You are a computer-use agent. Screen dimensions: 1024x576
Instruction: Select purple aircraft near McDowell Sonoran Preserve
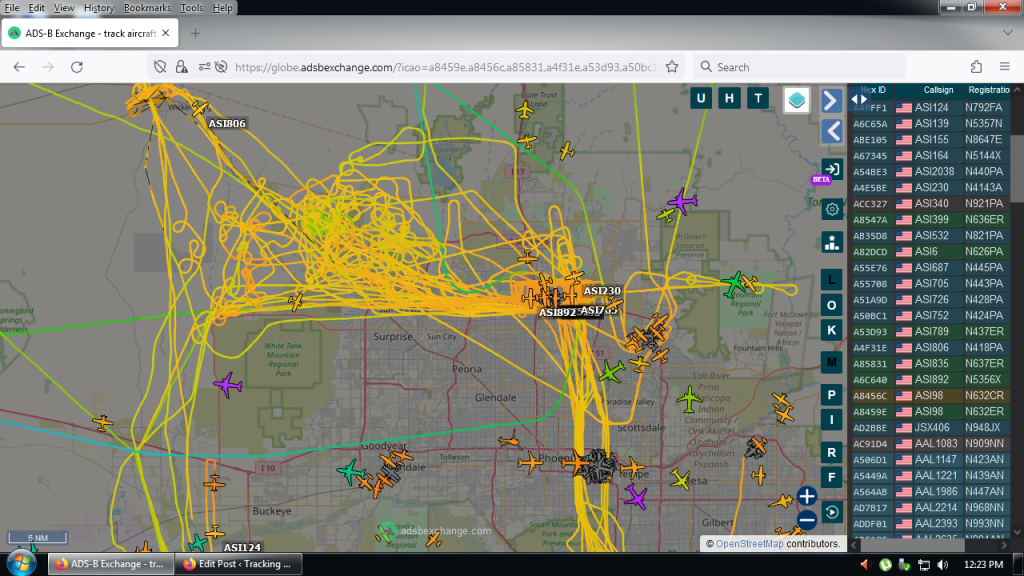click(x=682, y=201)
